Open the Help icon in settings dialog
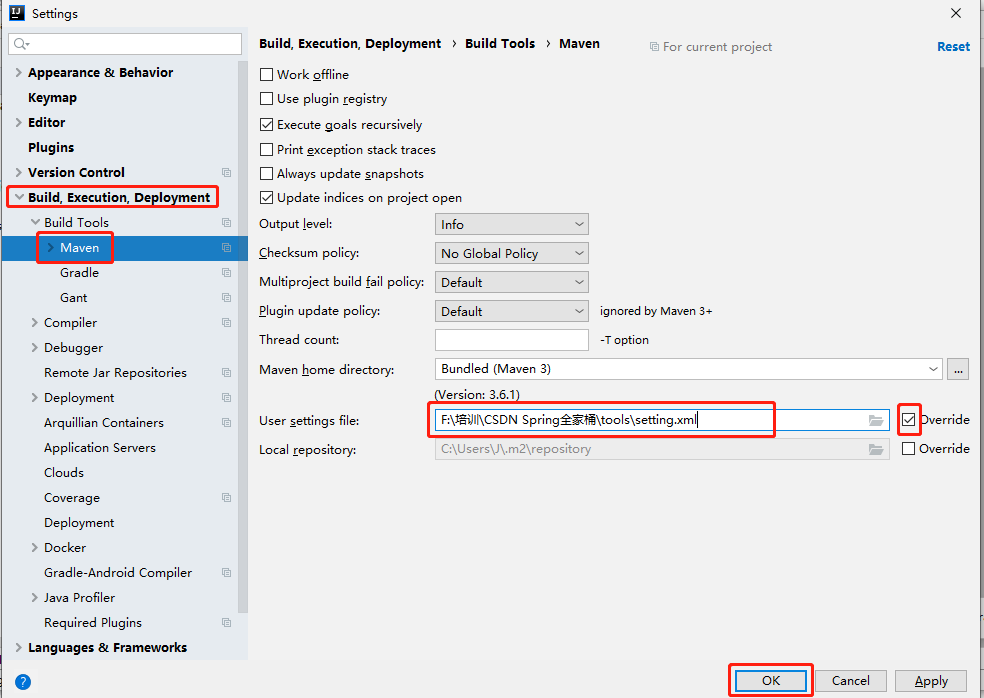 22,681
